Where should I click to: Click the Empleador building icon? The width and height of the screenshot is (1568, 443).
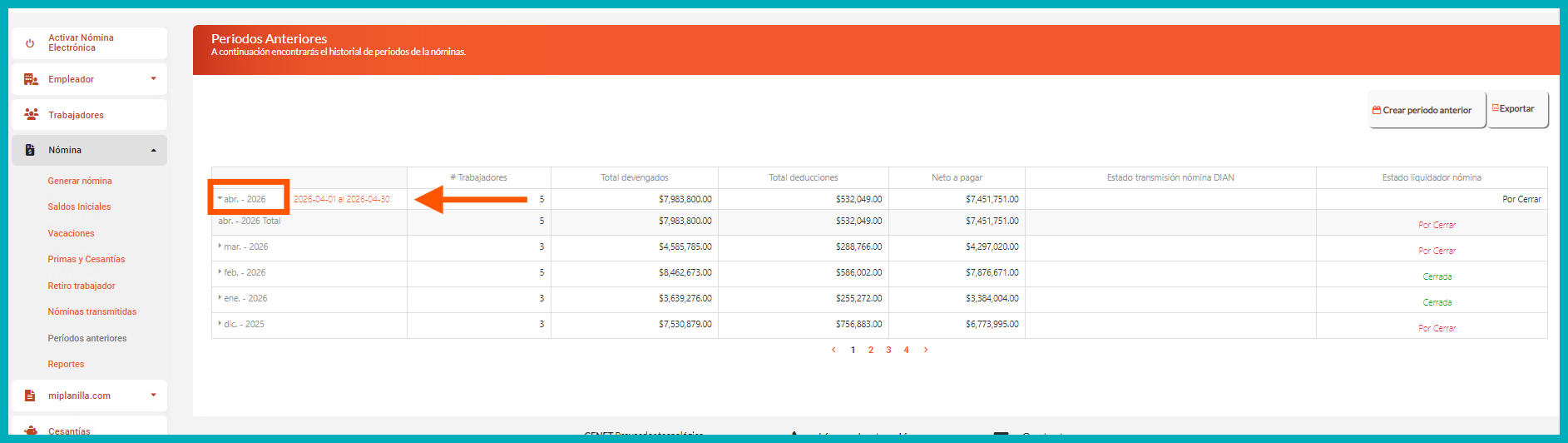tap(31, 79)
